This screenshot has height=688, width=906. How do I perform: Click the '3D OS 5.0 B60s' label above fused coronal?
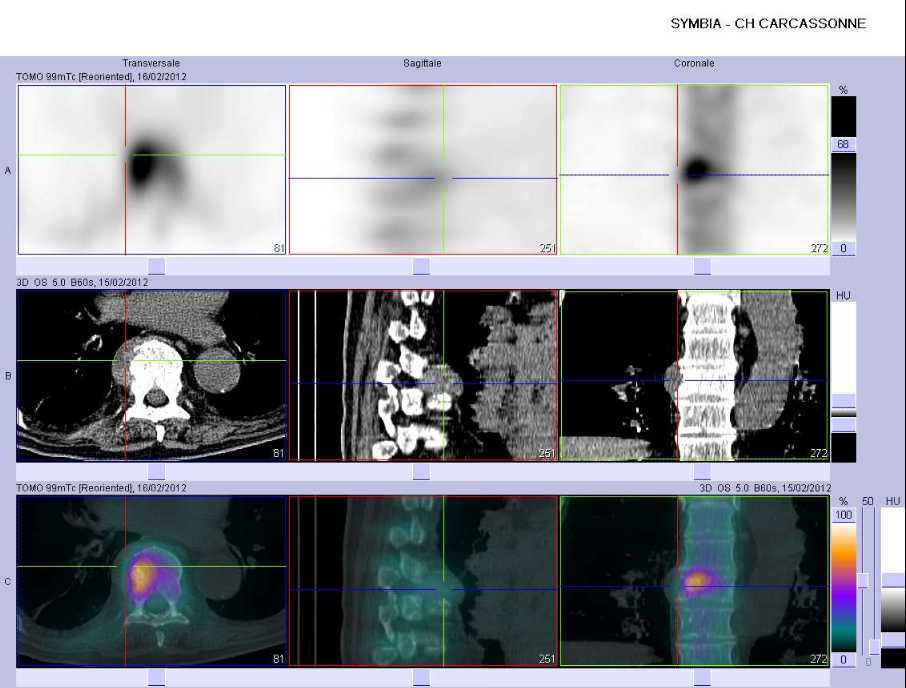(x=764, y=488)
